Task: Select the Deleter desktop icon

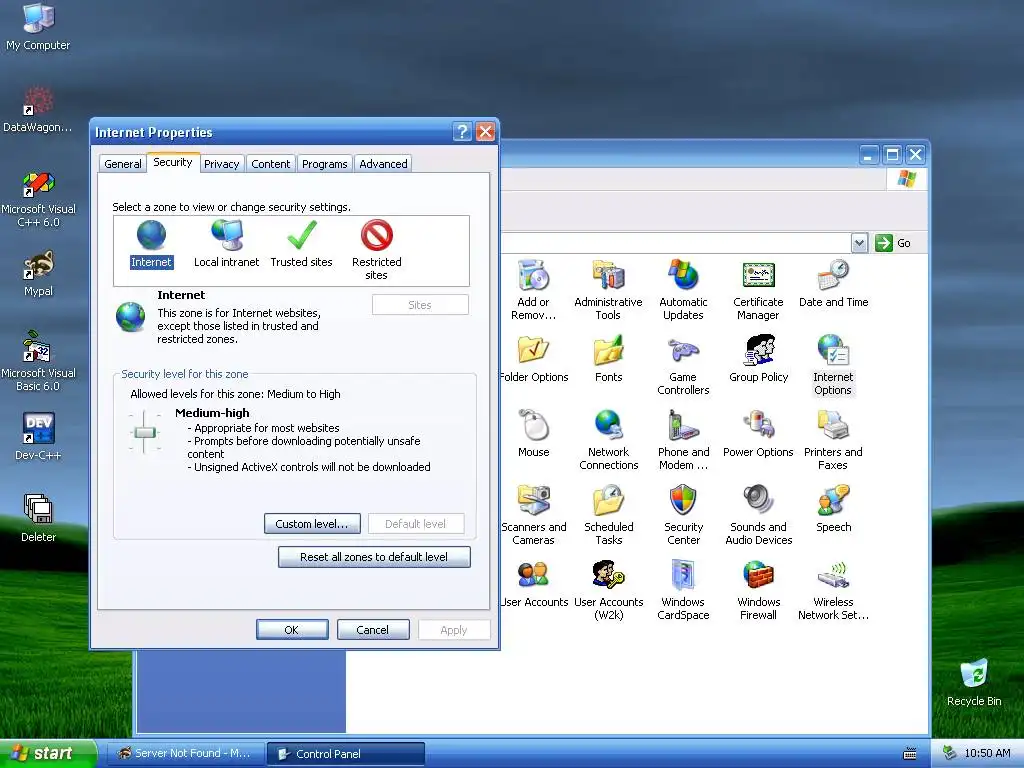Action: pyautogui.click(x=39, y=519)
